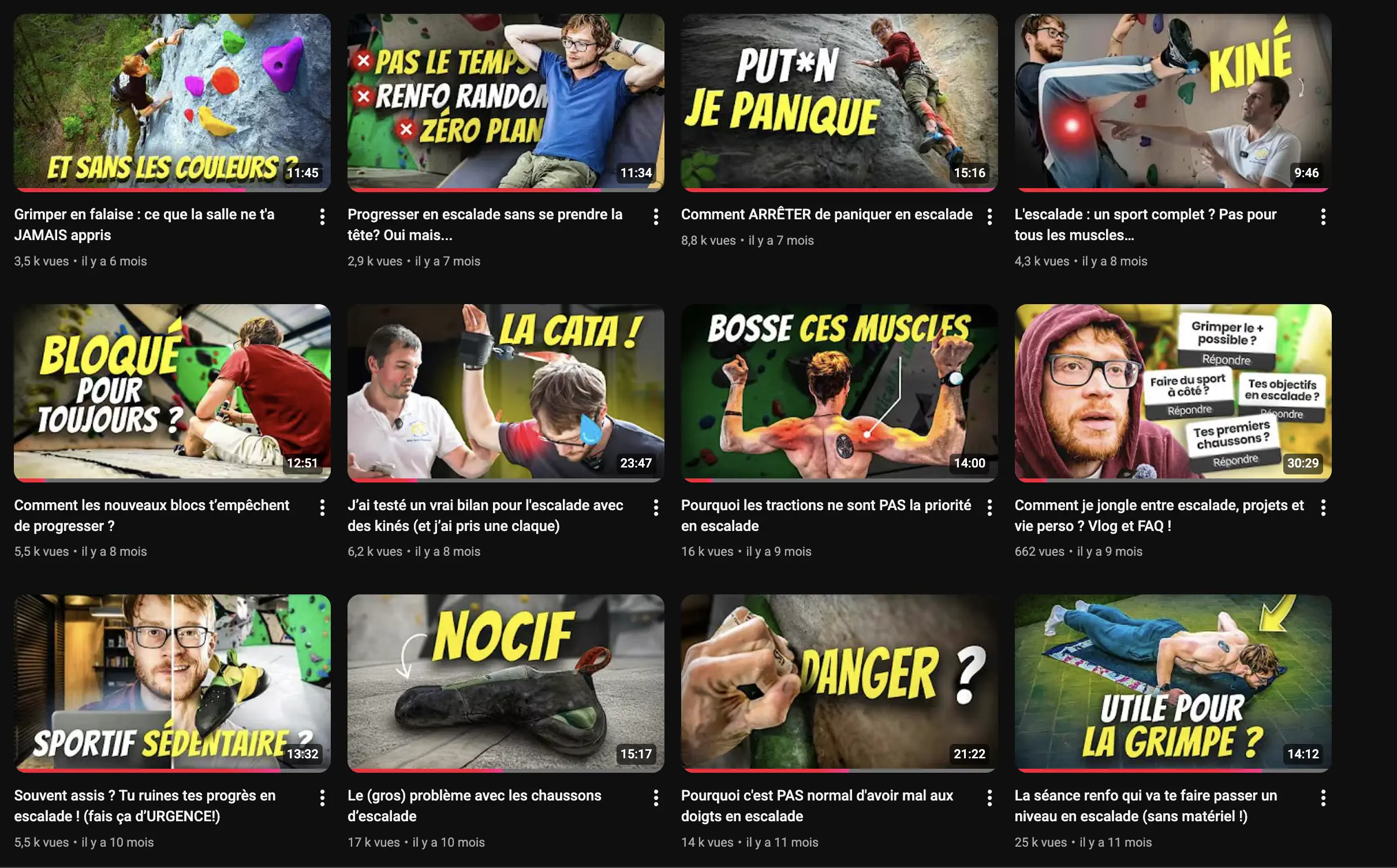Open options for 'Comment les nouveaux blocs' video
The height and width of the screenshot is (868, 1397).
point(322,508)
